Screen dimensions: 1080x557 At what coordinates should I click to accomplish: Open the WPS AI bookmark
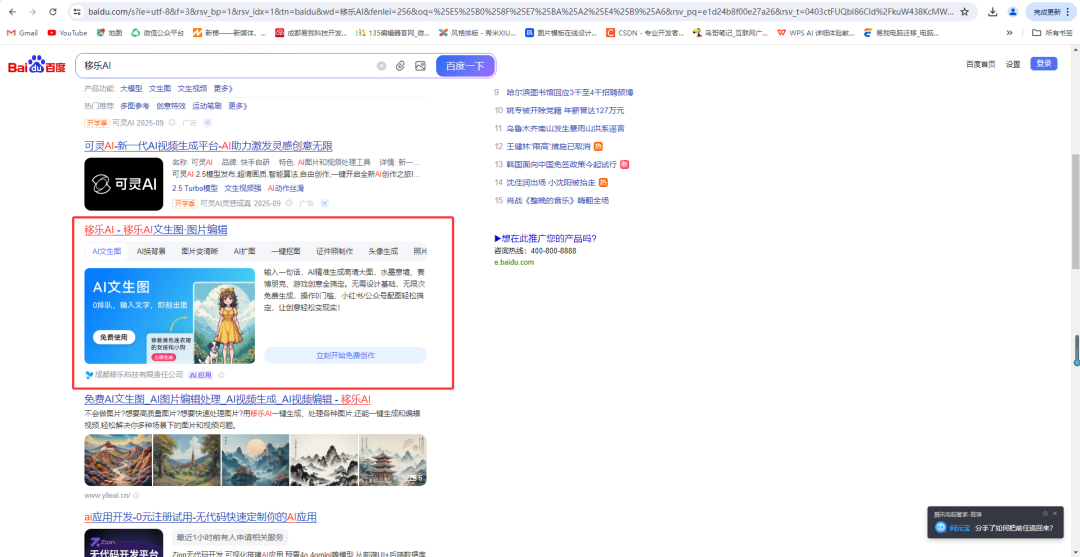pyautogui.click(x=816, y=32)
